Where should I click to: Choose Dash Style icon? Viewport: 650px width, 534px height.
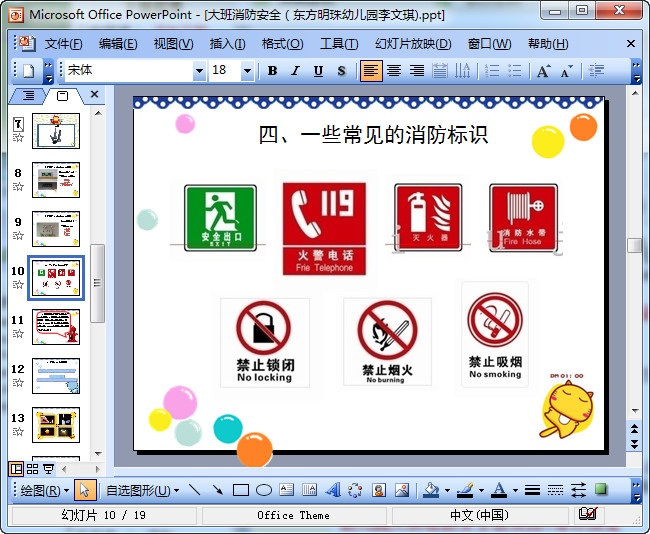[555, 490]
